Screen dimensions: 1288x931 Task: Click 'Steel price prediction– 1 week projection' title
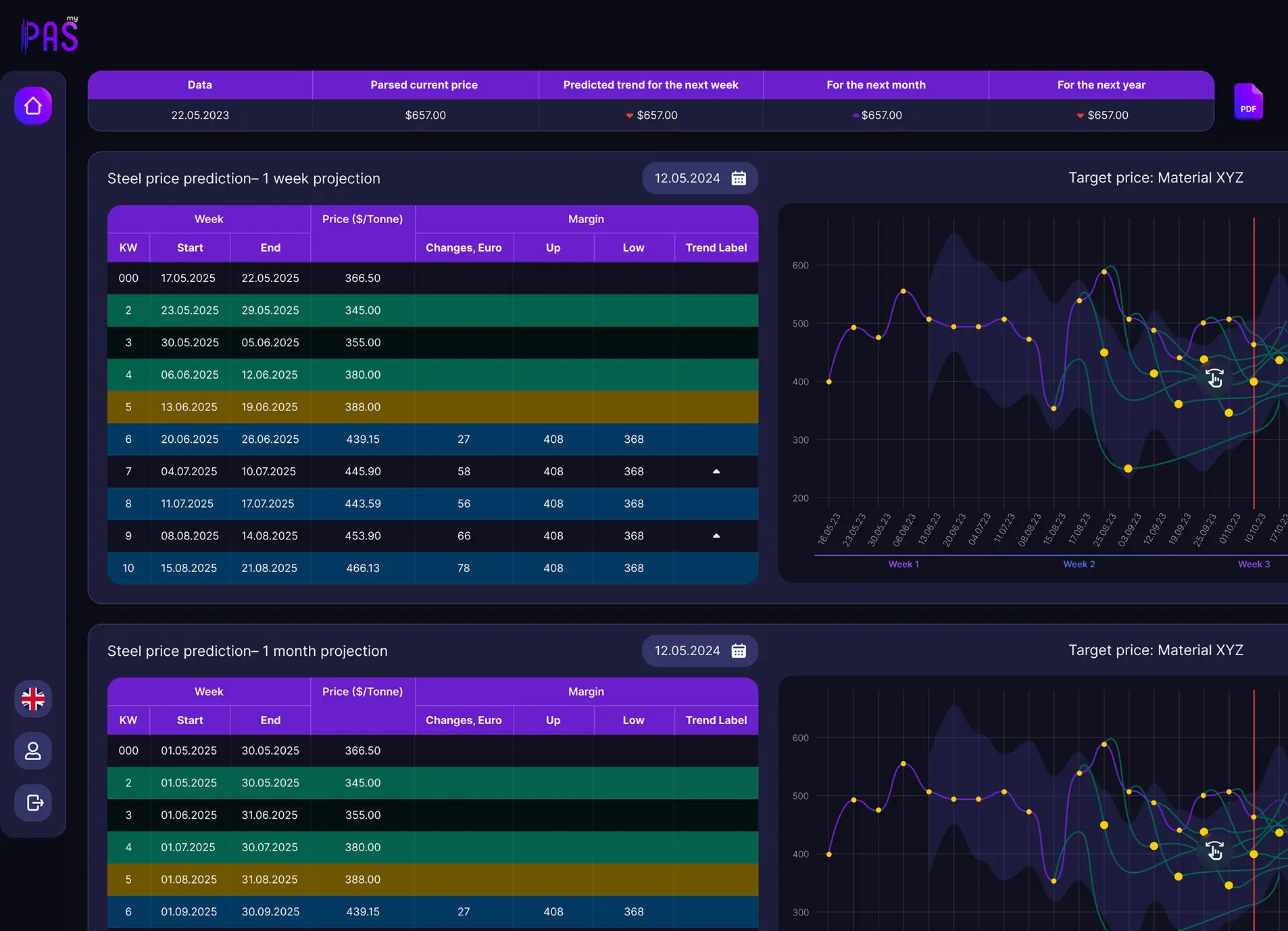coord(244,178)
